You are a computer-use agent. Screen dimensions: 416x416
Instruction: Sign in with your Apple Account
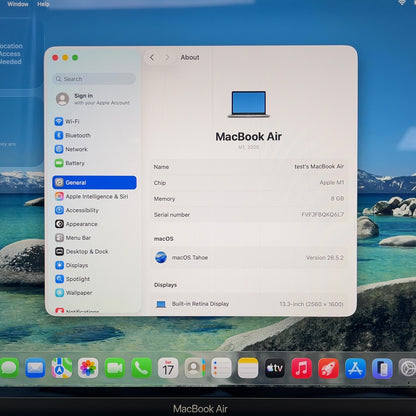pos(93,99)
